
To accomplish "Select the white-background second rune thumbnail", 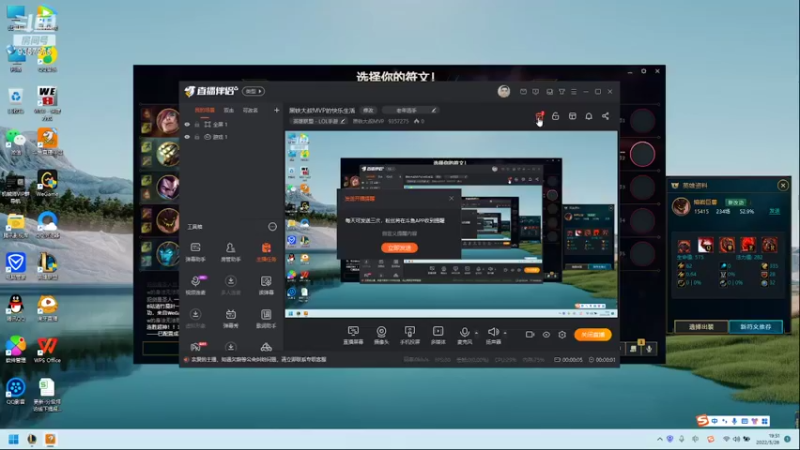I will [x=706, y=245].
